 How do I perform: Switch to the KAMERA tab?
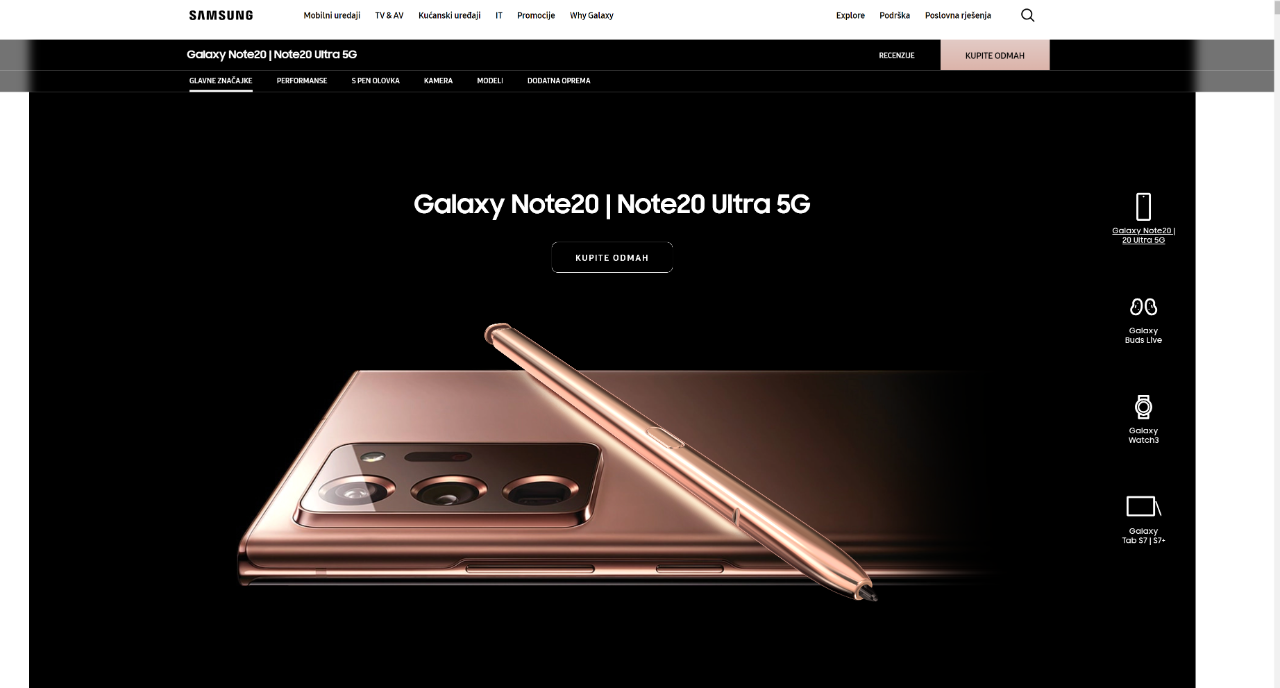438,80
